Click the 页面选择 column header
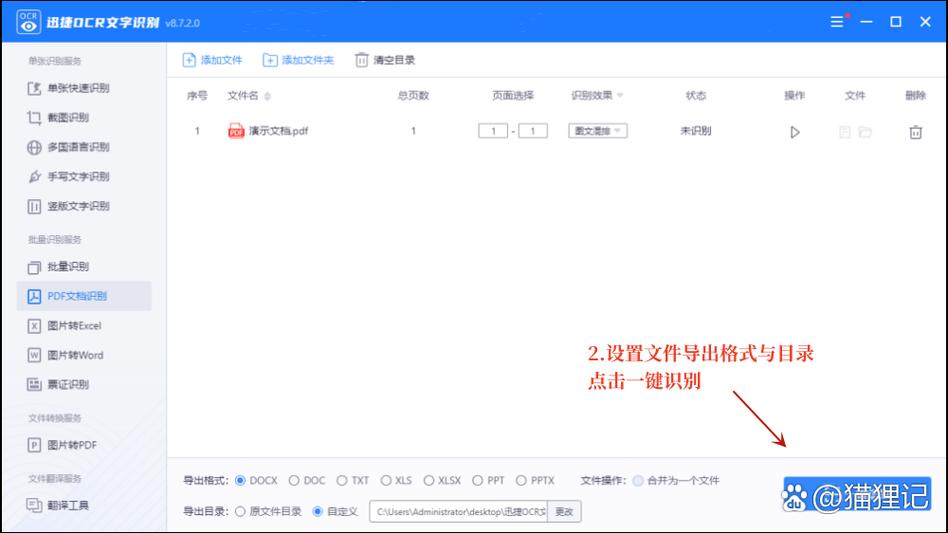This screenshot has height=533, width=948. point(513,95)
